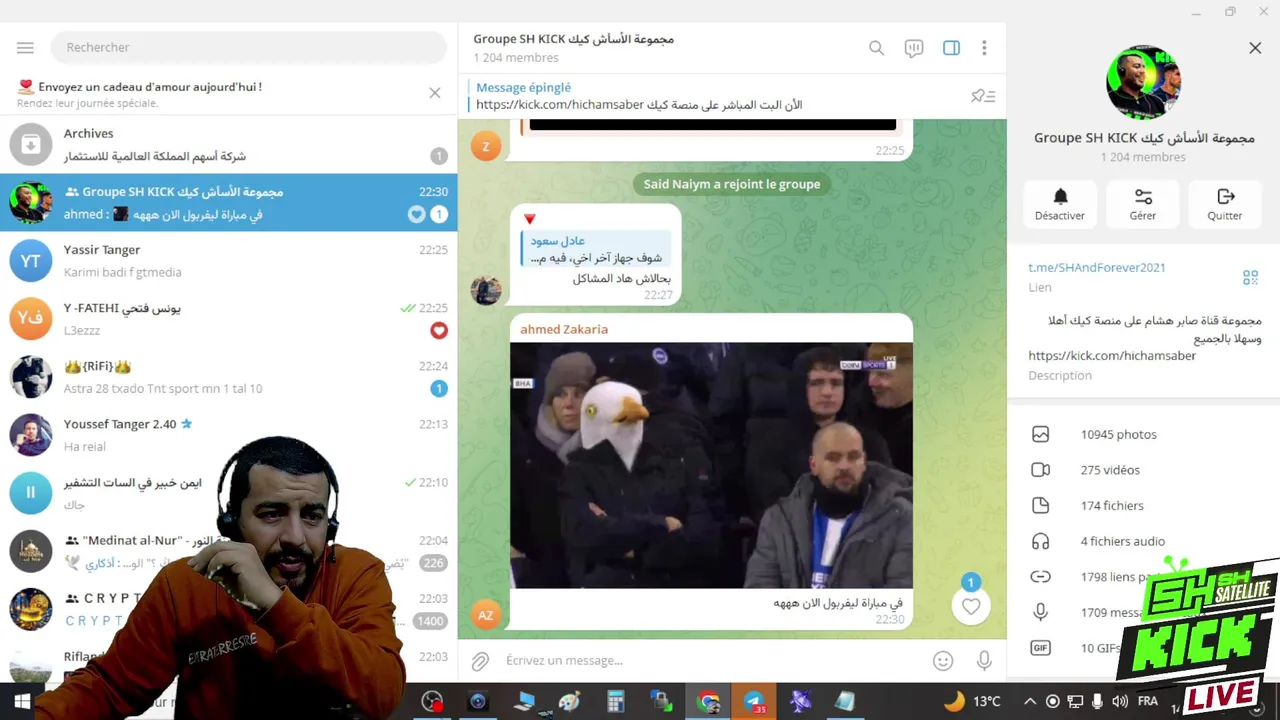
Task: Click the quoted reply from عادل سعود
Action: pos(596,249)
